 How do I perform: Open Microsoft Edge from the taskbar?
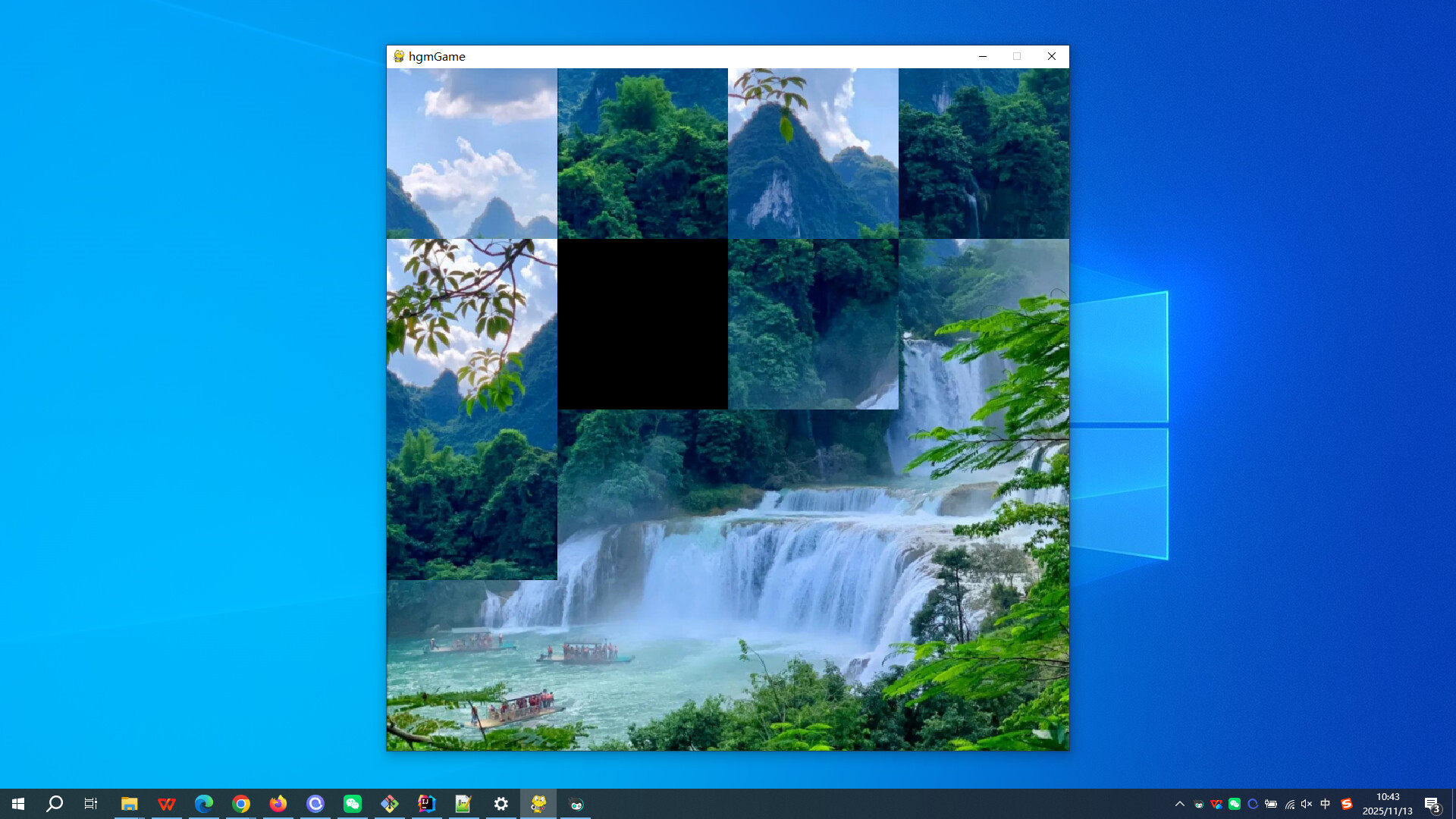click(x=203, y=803)
